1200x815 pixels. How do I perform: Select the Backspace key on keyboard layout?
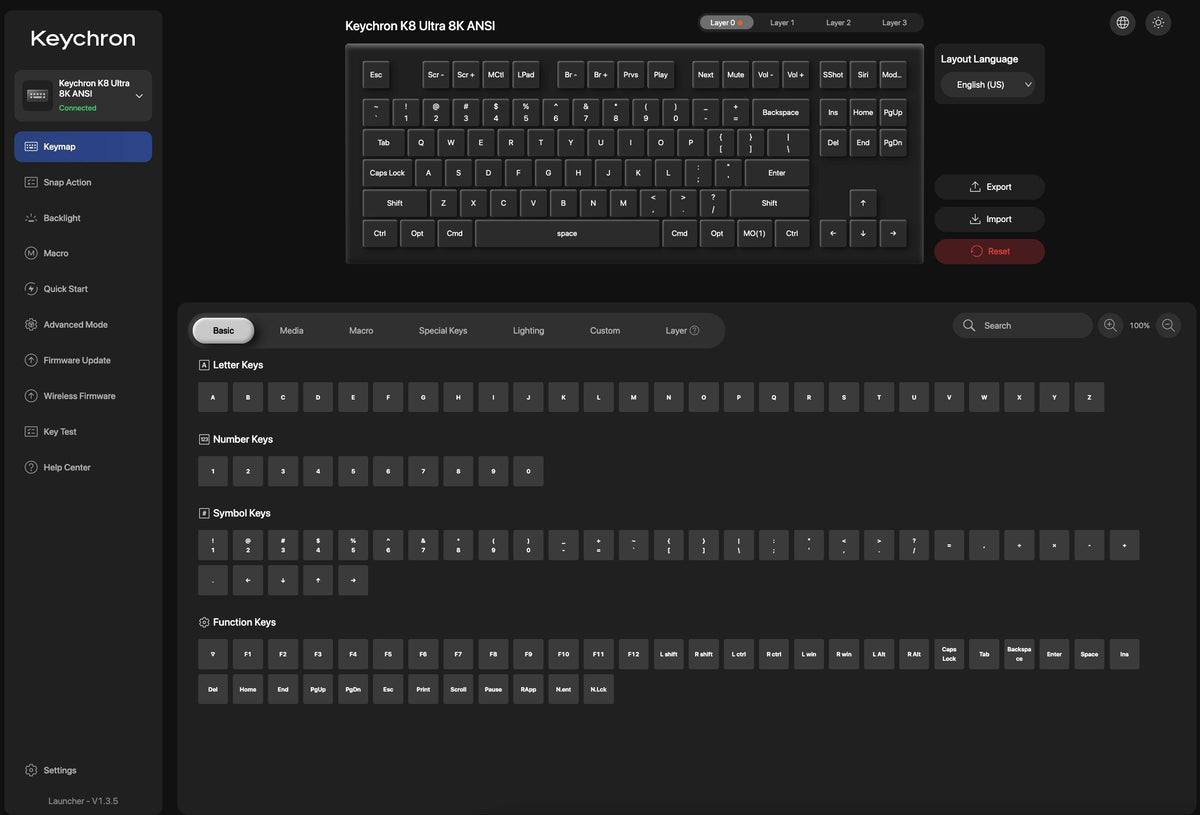click(x=781, y=113)
